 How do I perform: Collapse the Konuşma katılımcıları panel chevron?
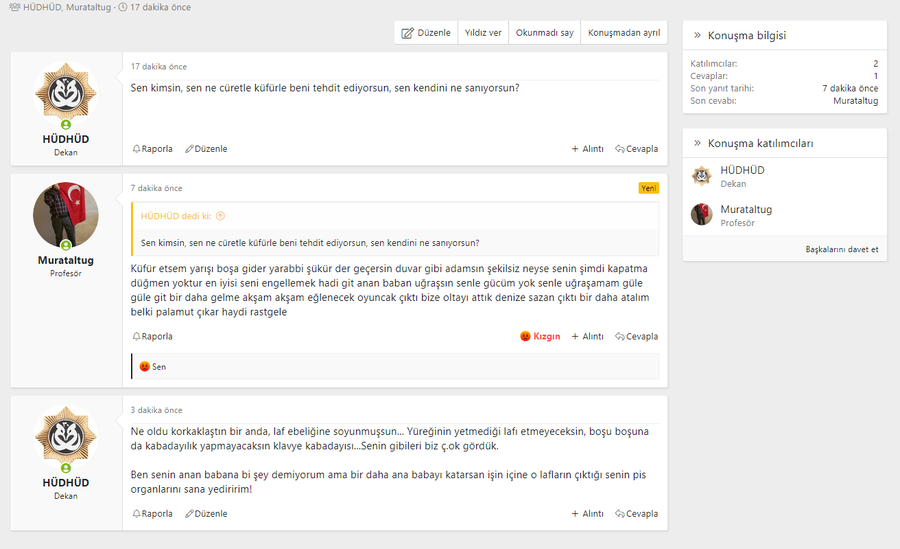click(x=697, y=144)
